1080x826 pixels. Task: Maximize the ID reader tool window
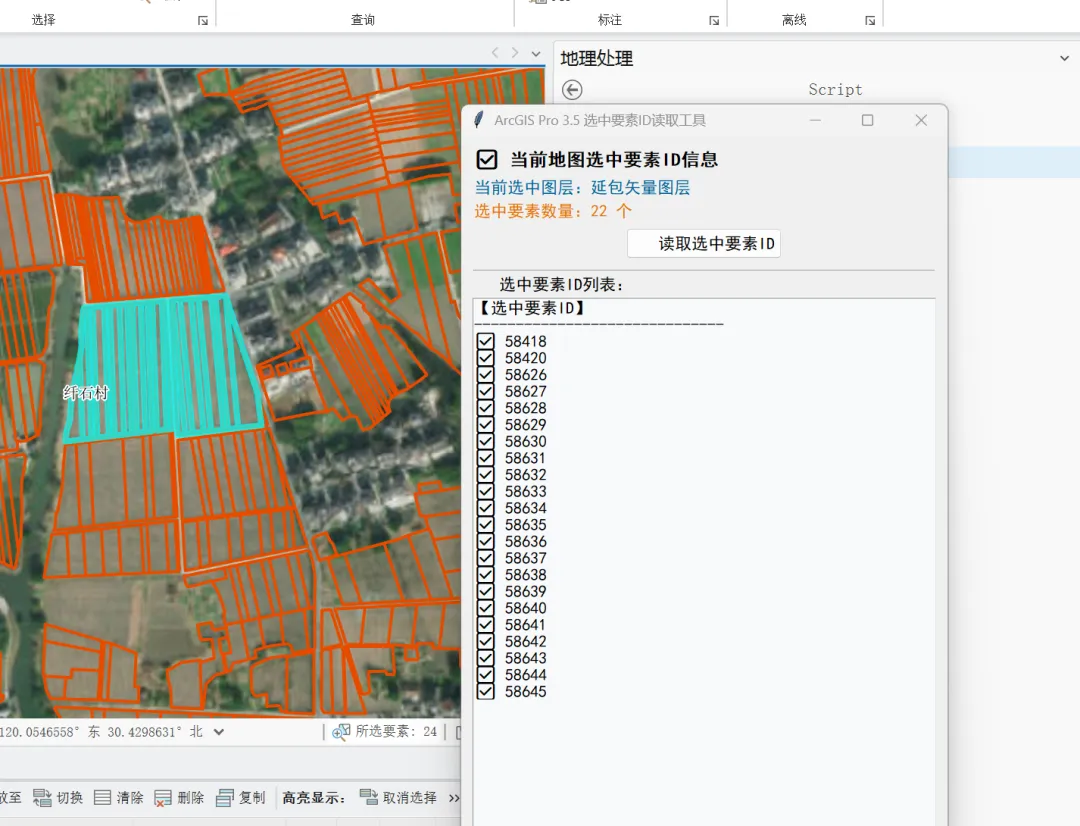pyautogui.click(x=867, y=120)
